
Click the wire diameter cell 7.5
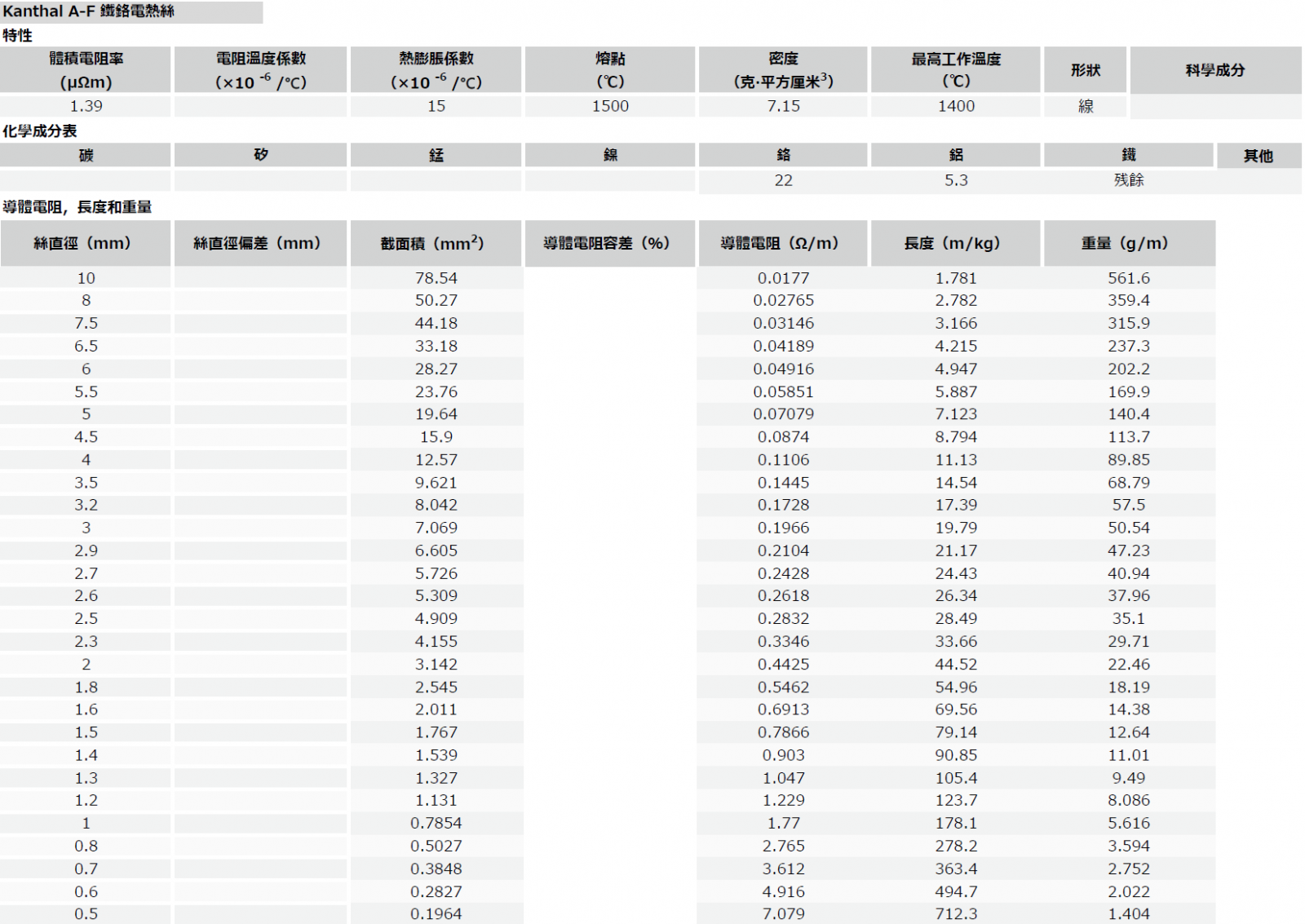tap(86, 324)
